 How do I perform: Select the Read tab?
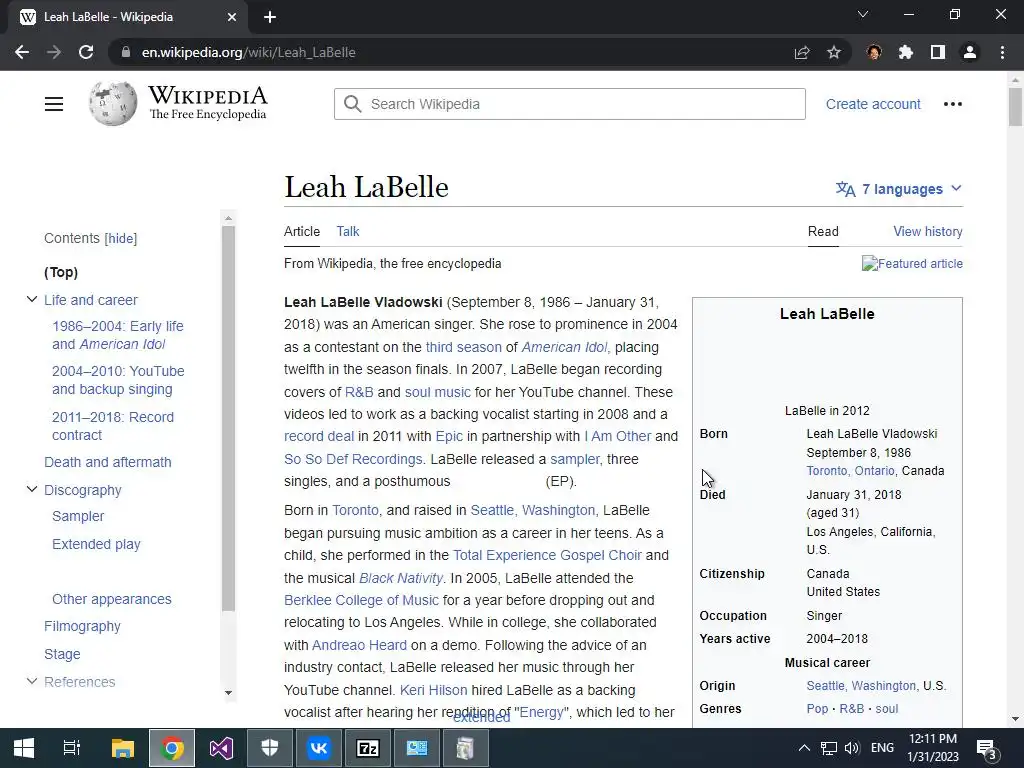(823, 231)
